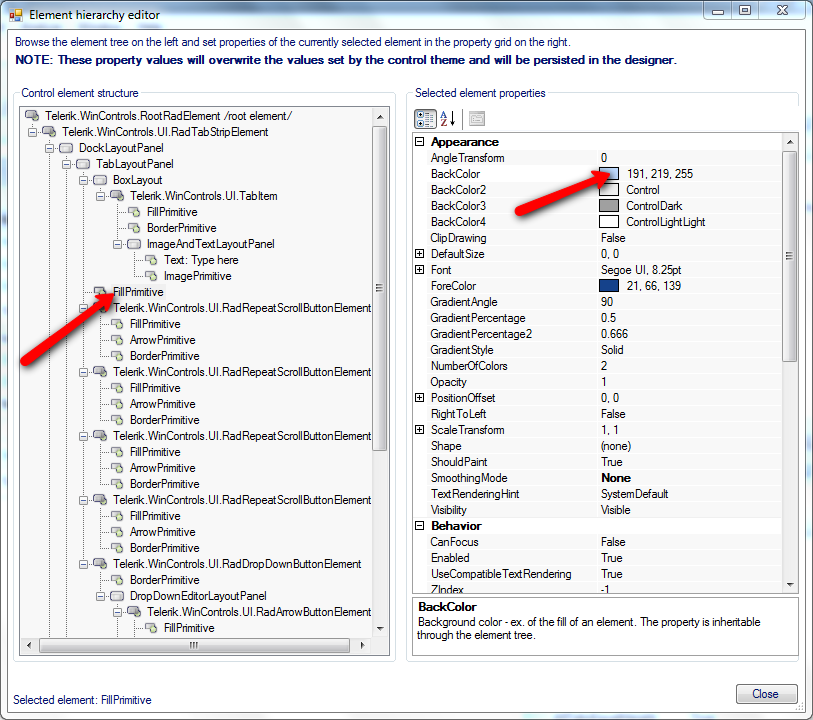Expand the PositionOffset property
Screen dimensions: 813x720
coord(419,398)
